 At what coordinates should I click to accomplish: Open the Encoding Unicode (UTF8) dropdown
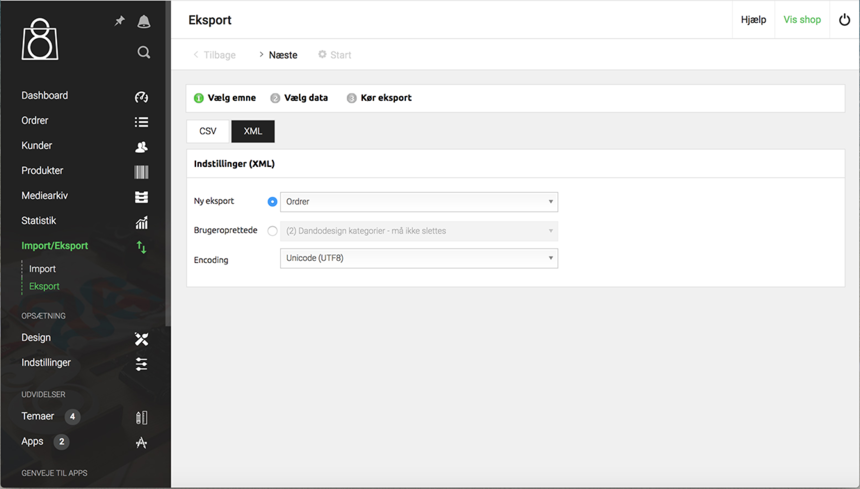[418, 258]
